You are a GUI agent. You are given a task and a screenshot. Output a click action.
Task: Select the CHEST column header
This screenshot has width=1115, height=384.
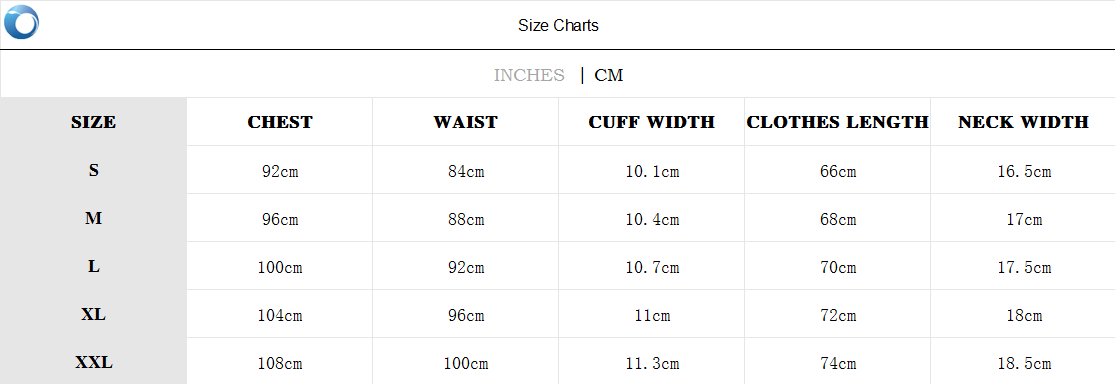click(x=279, y=122)
